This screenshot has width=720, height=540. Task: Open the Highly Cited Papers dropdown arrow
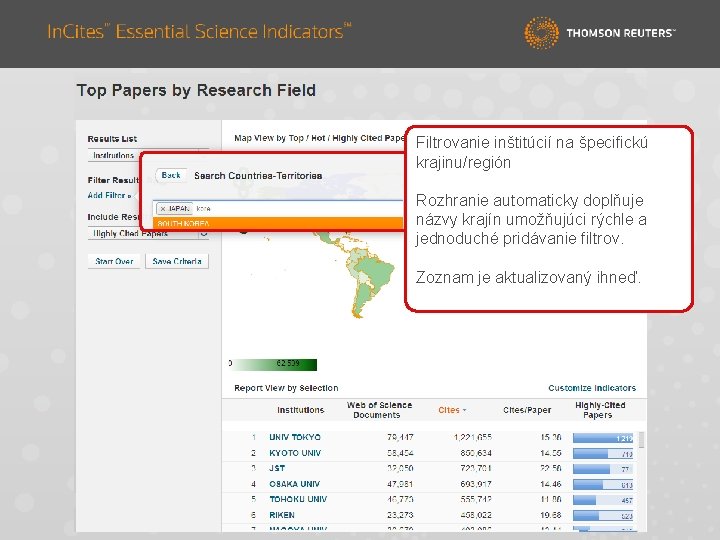[x=204, y=234]
